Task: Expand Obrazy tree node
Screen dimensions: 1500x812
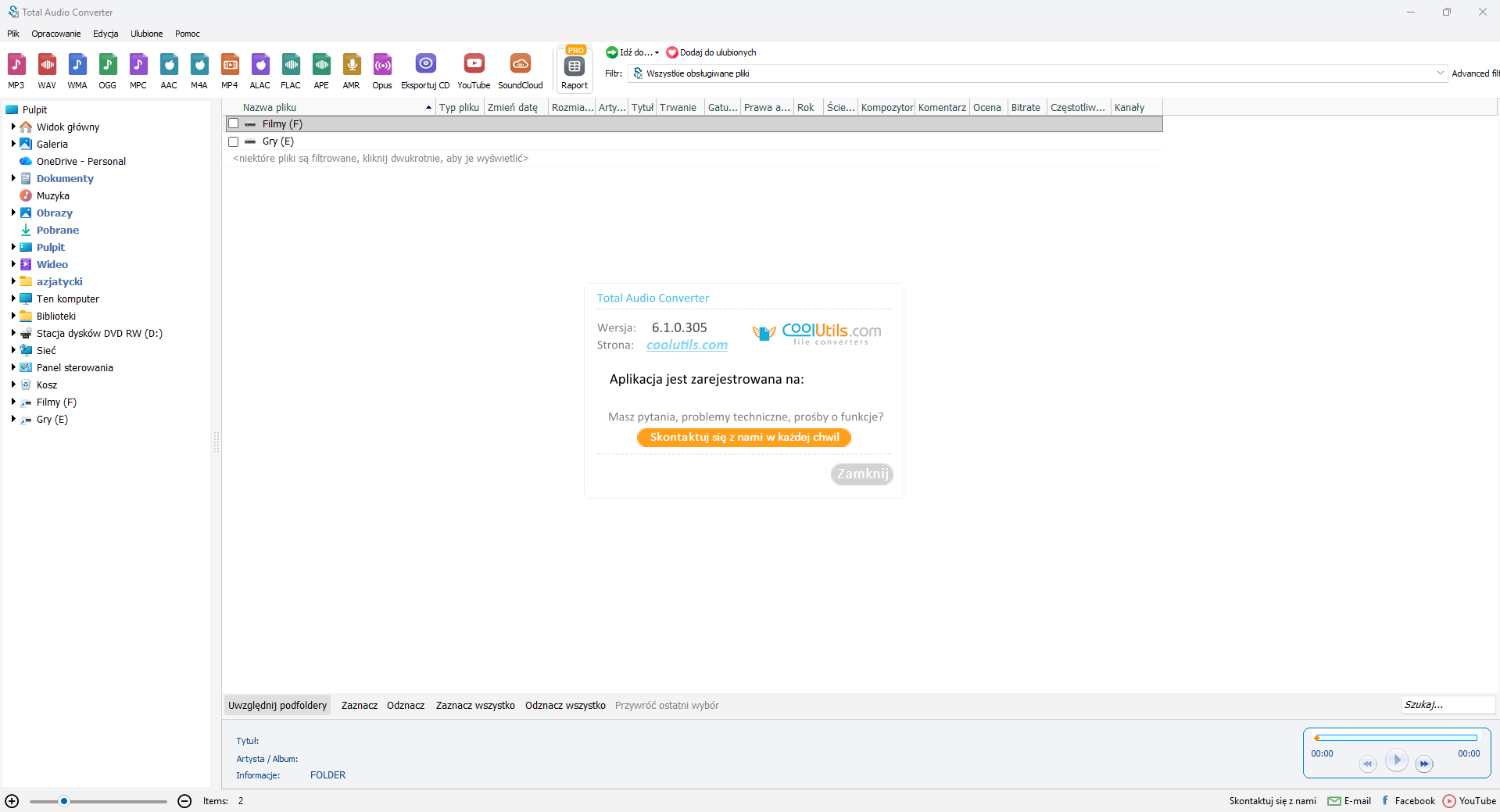Action: [13, 213]
